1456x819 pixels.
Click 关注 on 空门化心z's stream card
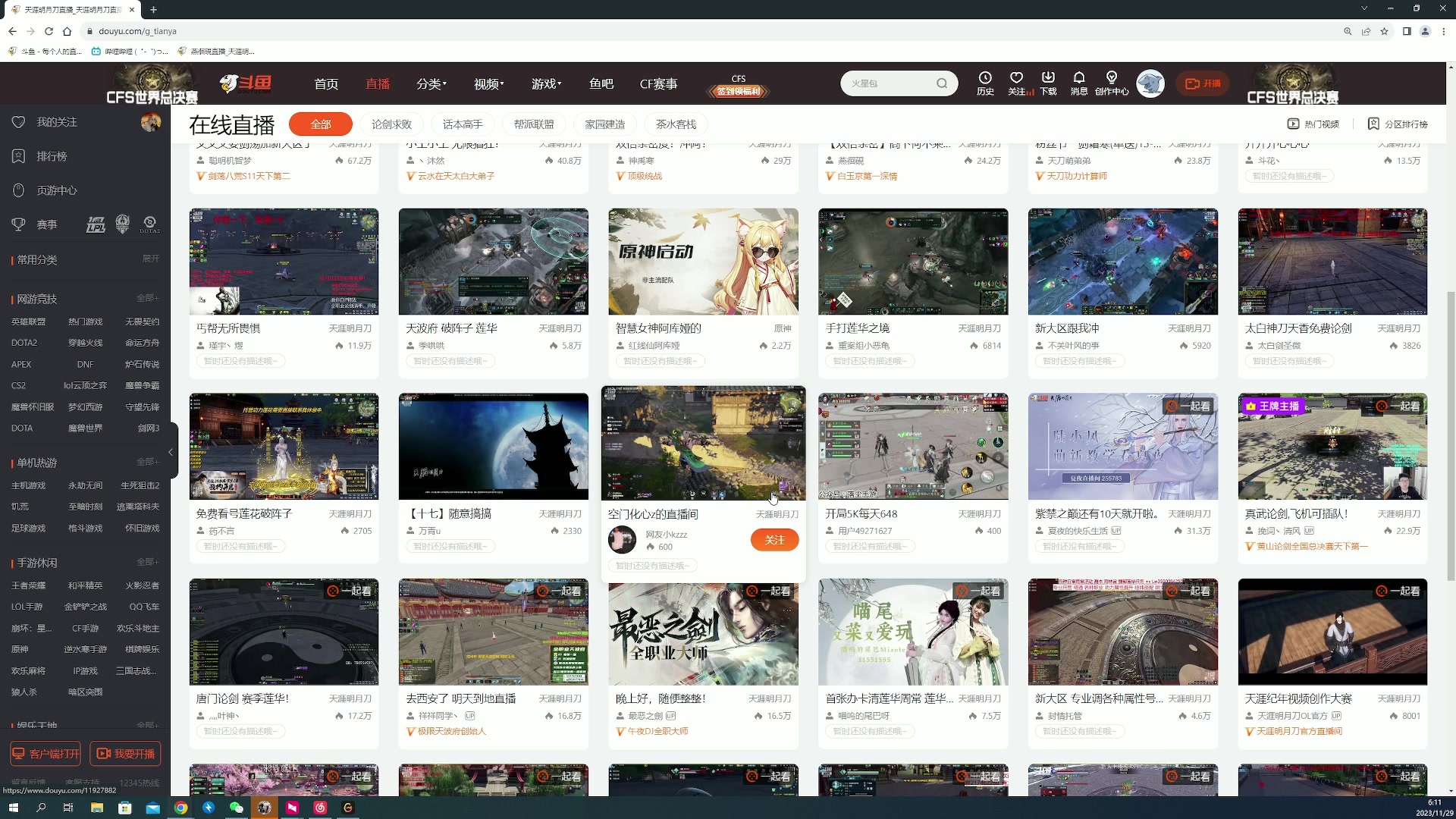pyautogui.click(x=774, y=540)
